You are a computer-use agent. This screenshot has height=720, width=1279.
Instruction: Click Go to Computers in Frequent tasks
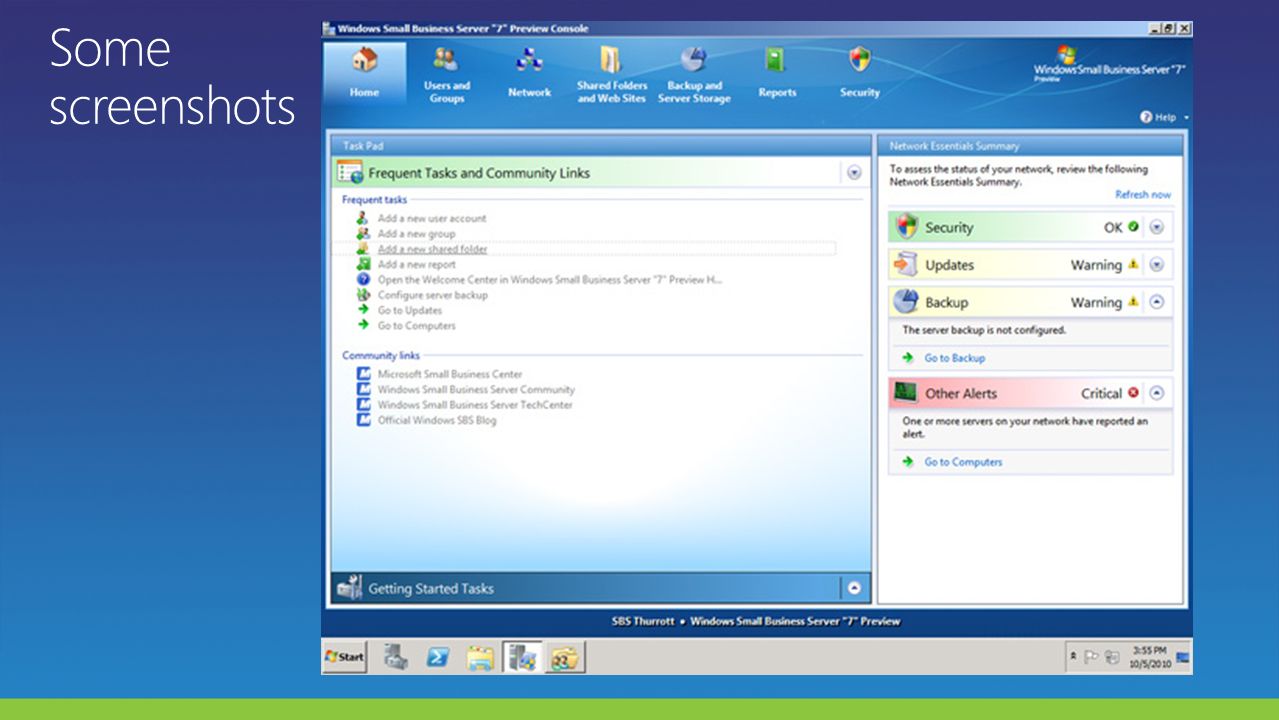click(416, 326)
